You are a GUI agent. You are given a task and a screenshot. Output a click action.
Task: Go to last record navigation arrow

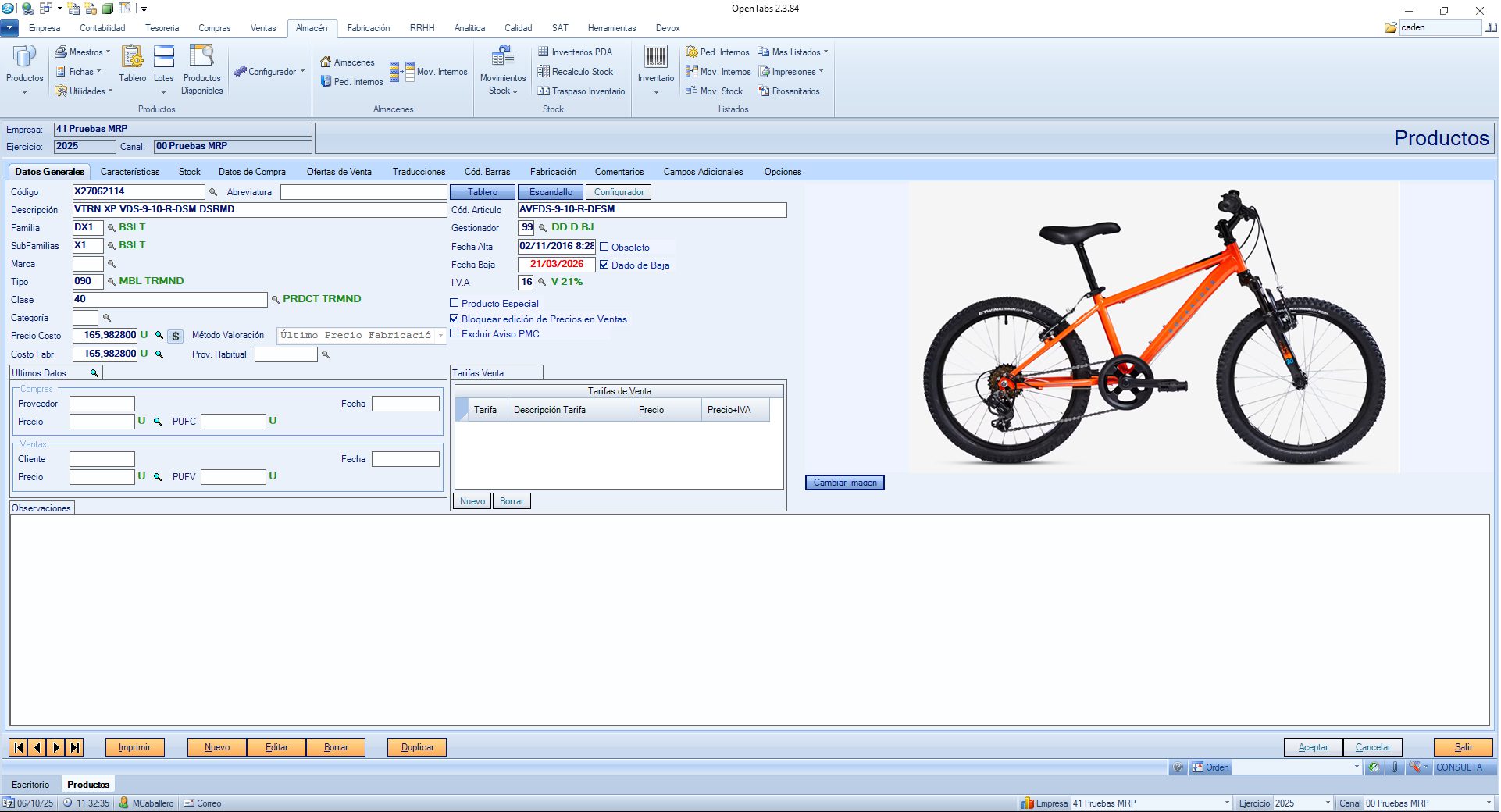[74, 747]
